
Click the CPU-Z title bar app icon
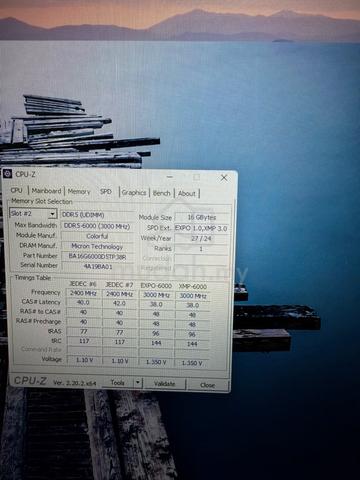coord(8,174)
